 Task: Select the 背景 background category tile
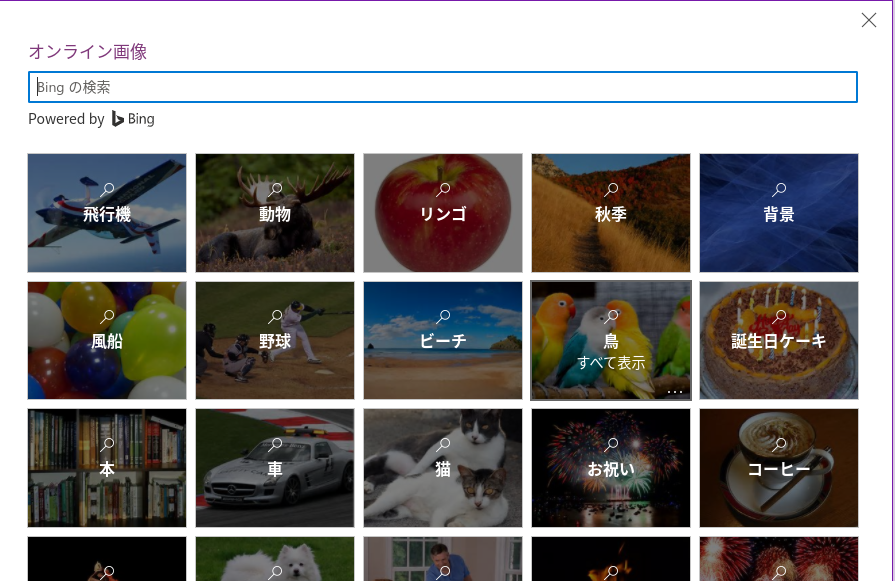[x=779, y=214]
